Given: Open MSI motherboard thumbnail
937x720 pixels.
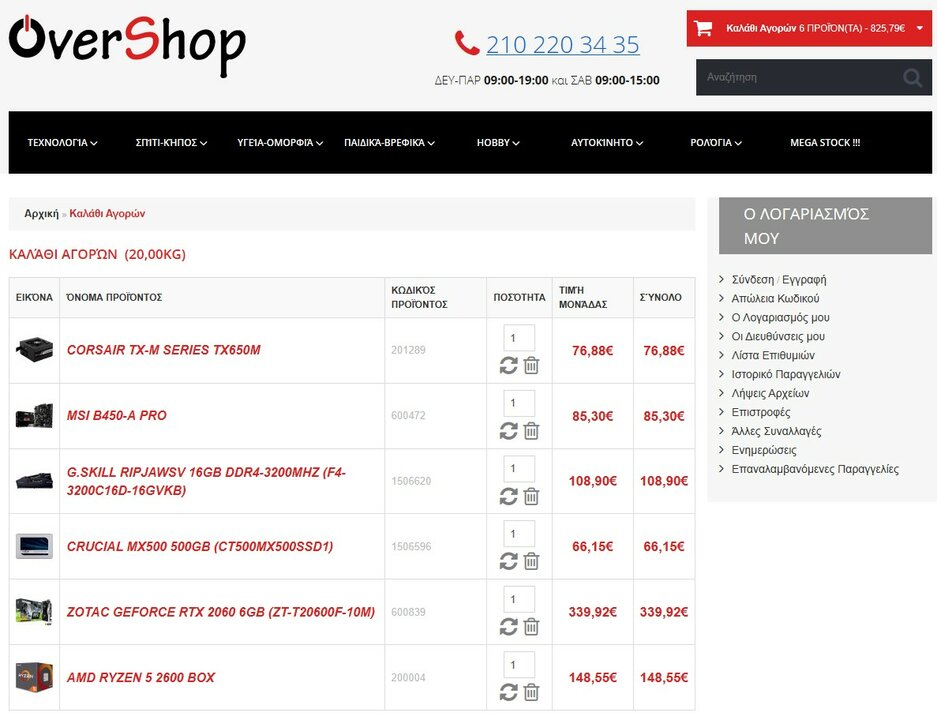Looking at the screenshot, I should coord(34,415).
